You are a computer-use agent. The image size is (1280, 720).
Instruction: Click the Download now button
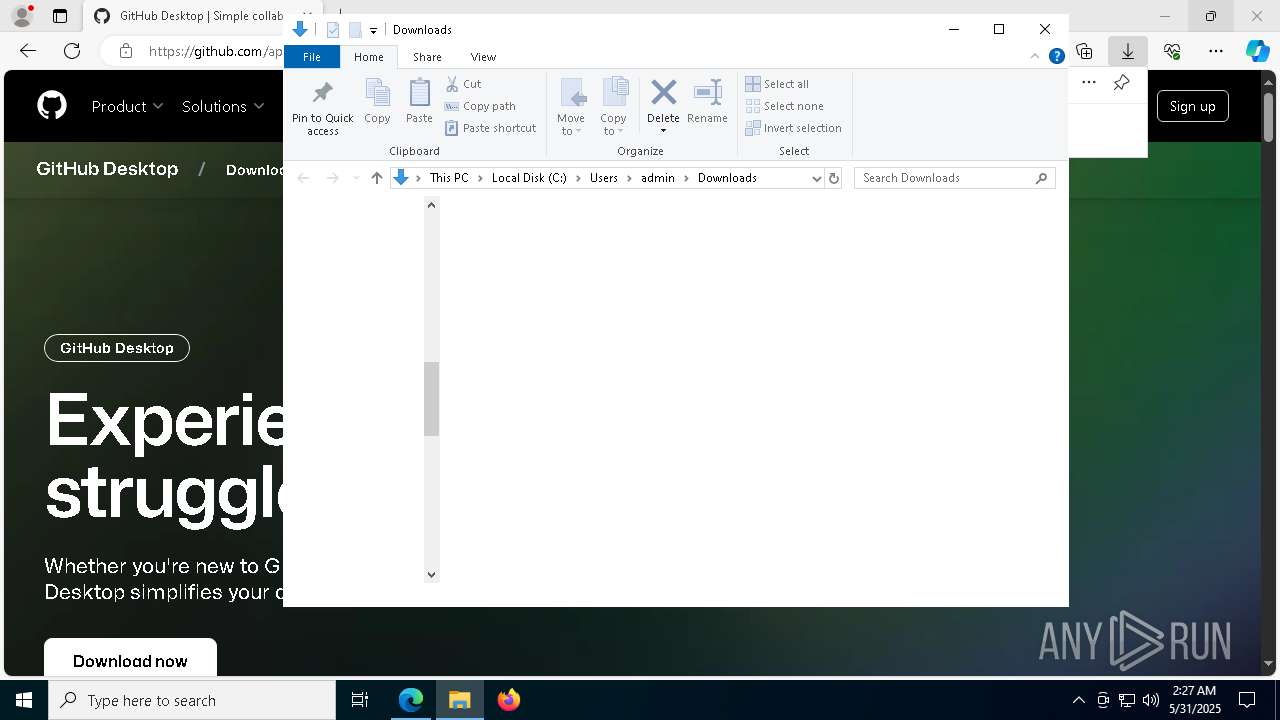point(130,660)
